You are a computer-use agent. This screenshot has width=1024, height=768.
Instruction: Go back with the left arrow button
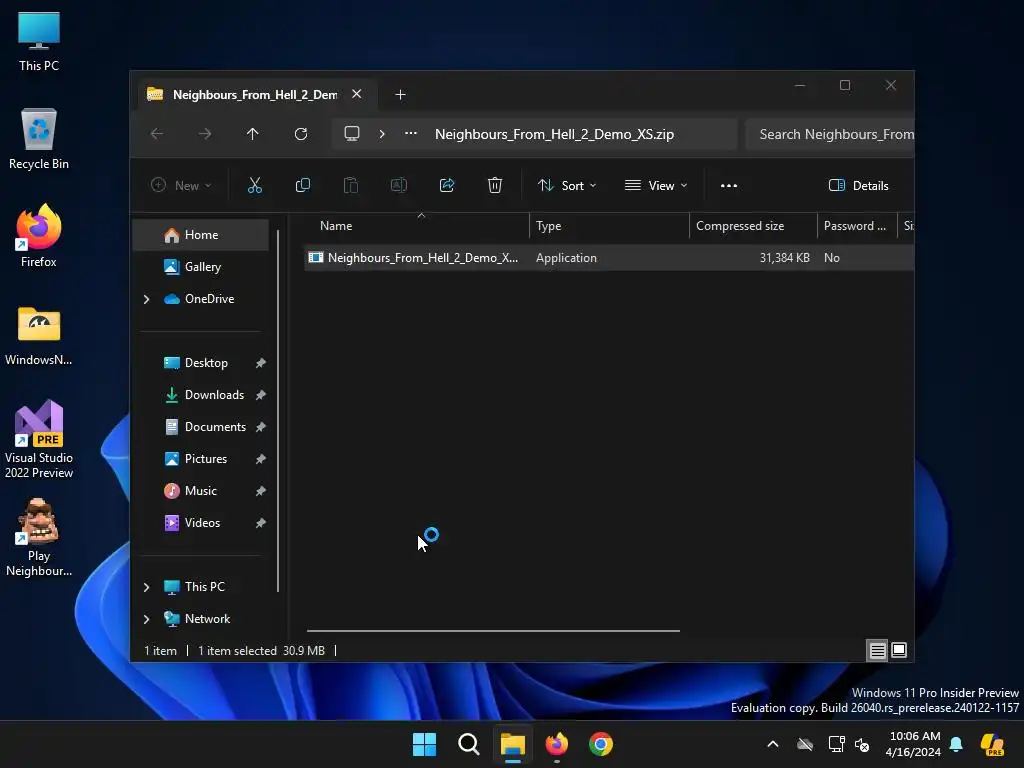point(157,134)
